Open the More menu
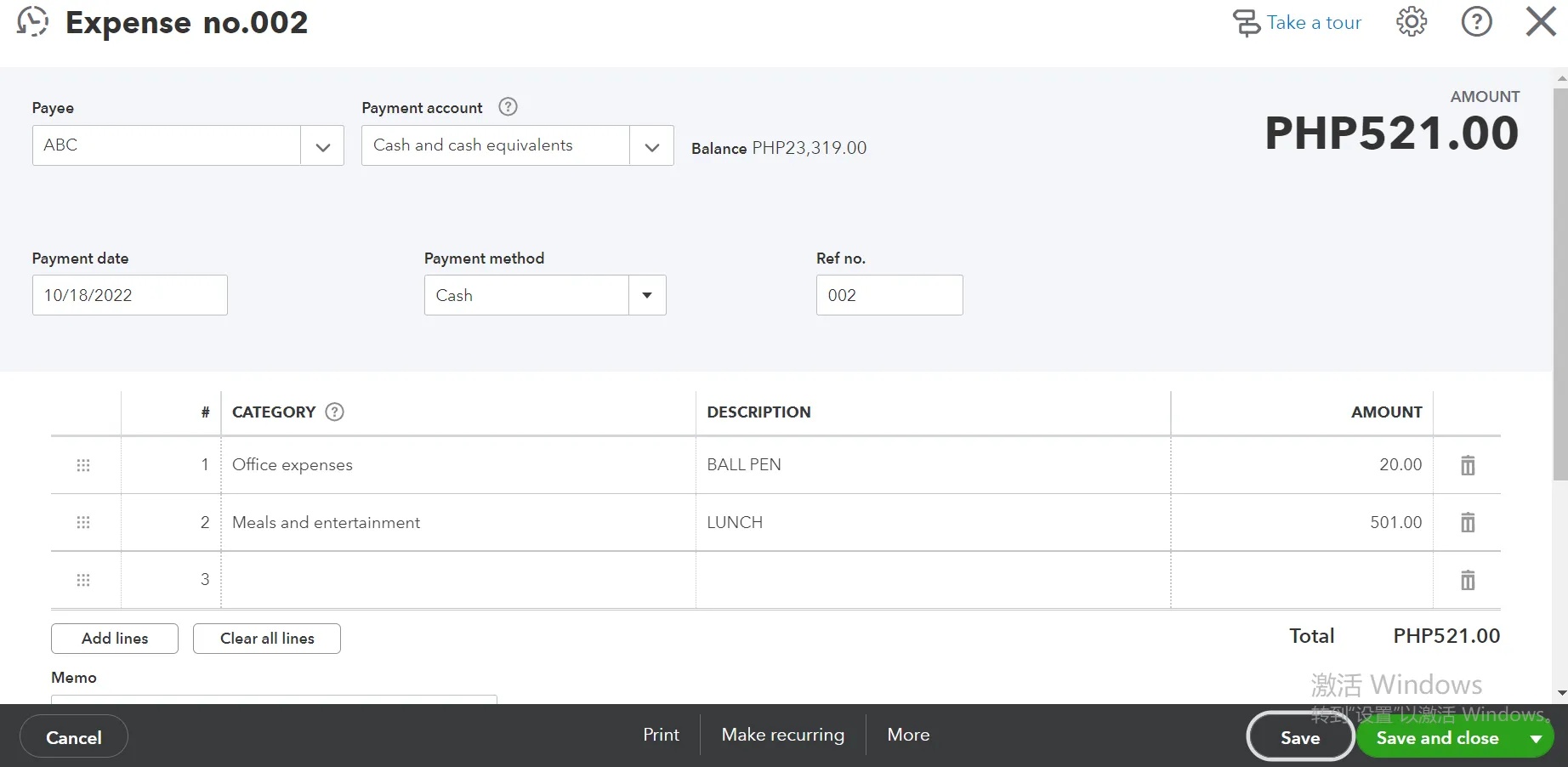The height and width of the screenshot is (767, 1568). [908, 735]
